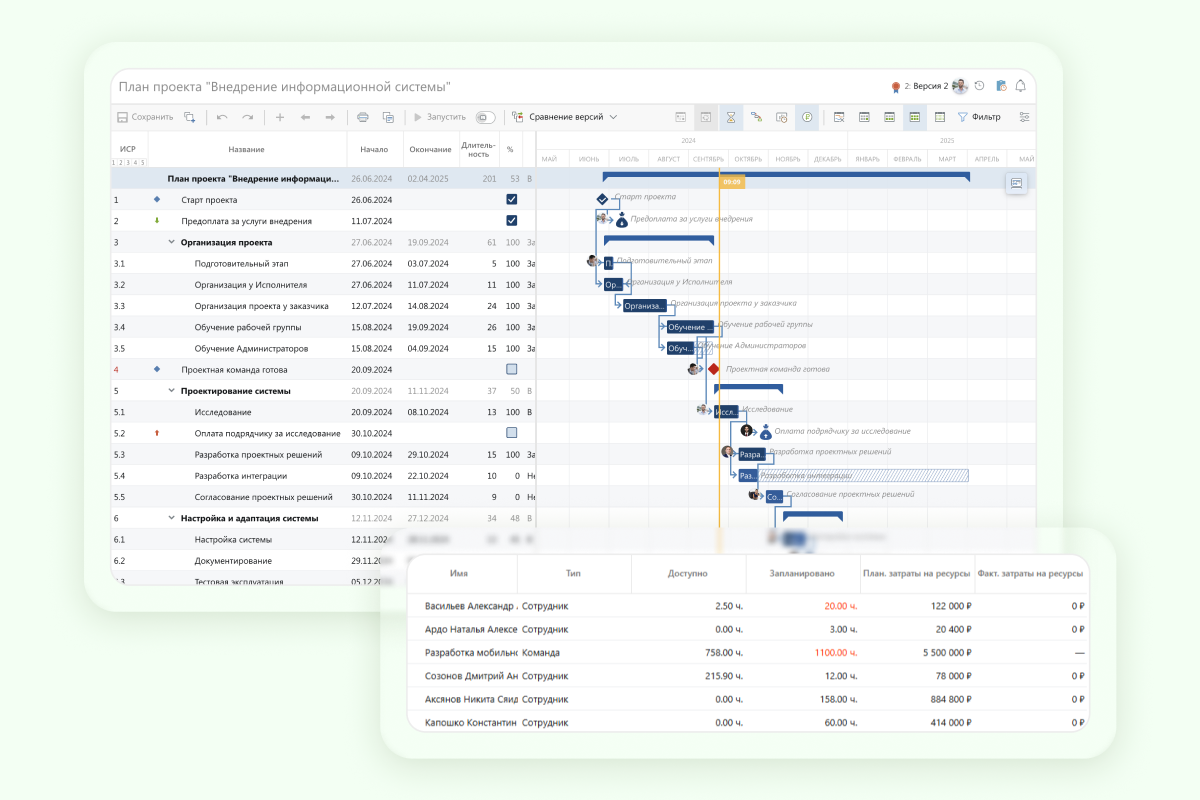Click the print icon in toolbar

(363, 117)
